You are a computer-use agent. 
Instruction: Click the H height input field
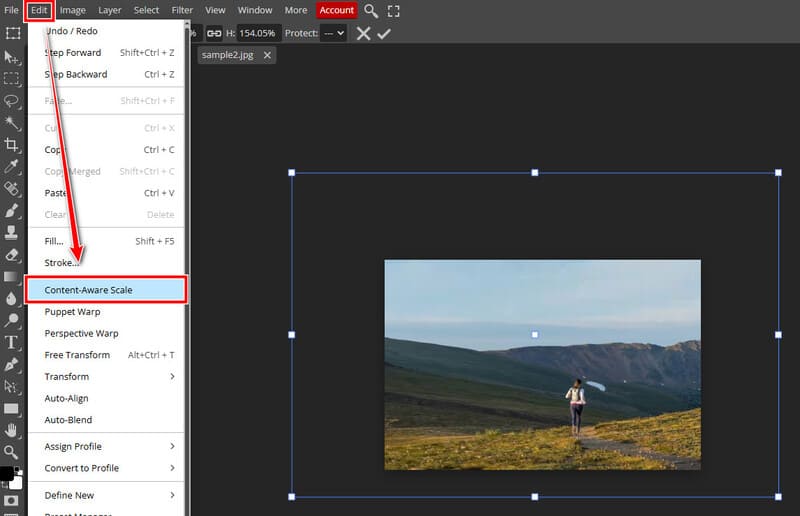(259, 33)
